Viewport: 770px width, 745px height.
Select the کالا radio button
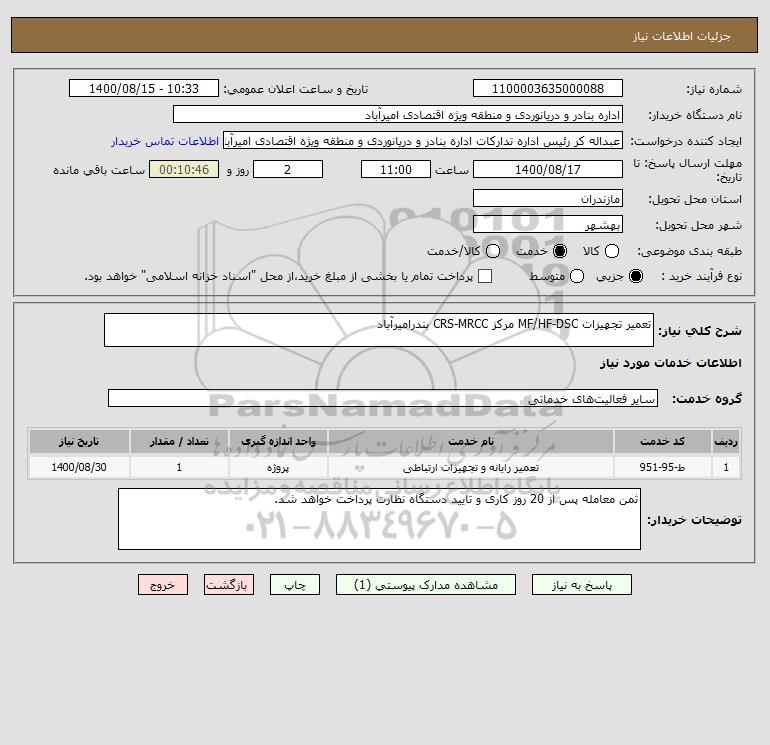(611, 251)
